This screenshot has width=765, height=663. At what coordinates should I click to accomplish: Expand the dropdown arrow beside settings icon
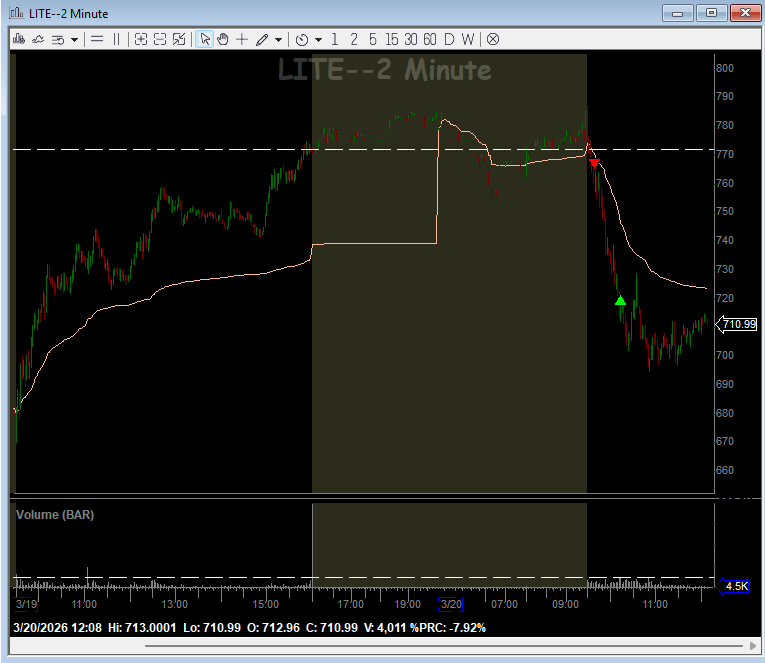click(74, 40)
